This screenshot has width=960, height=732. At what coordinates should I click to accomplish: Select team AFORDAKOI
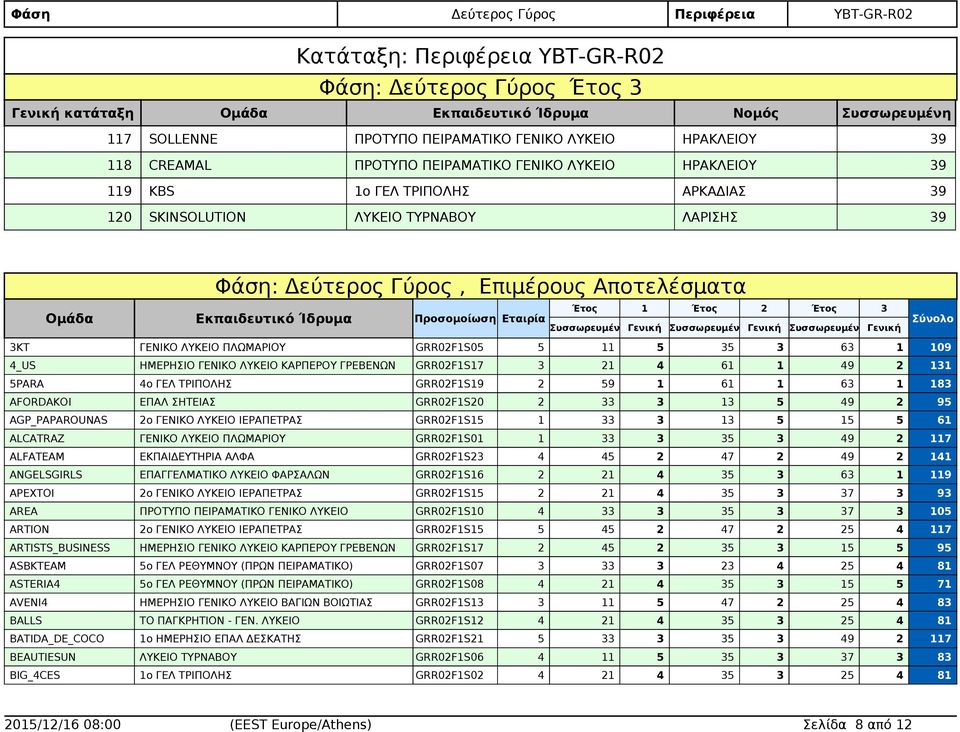[40, 402]
